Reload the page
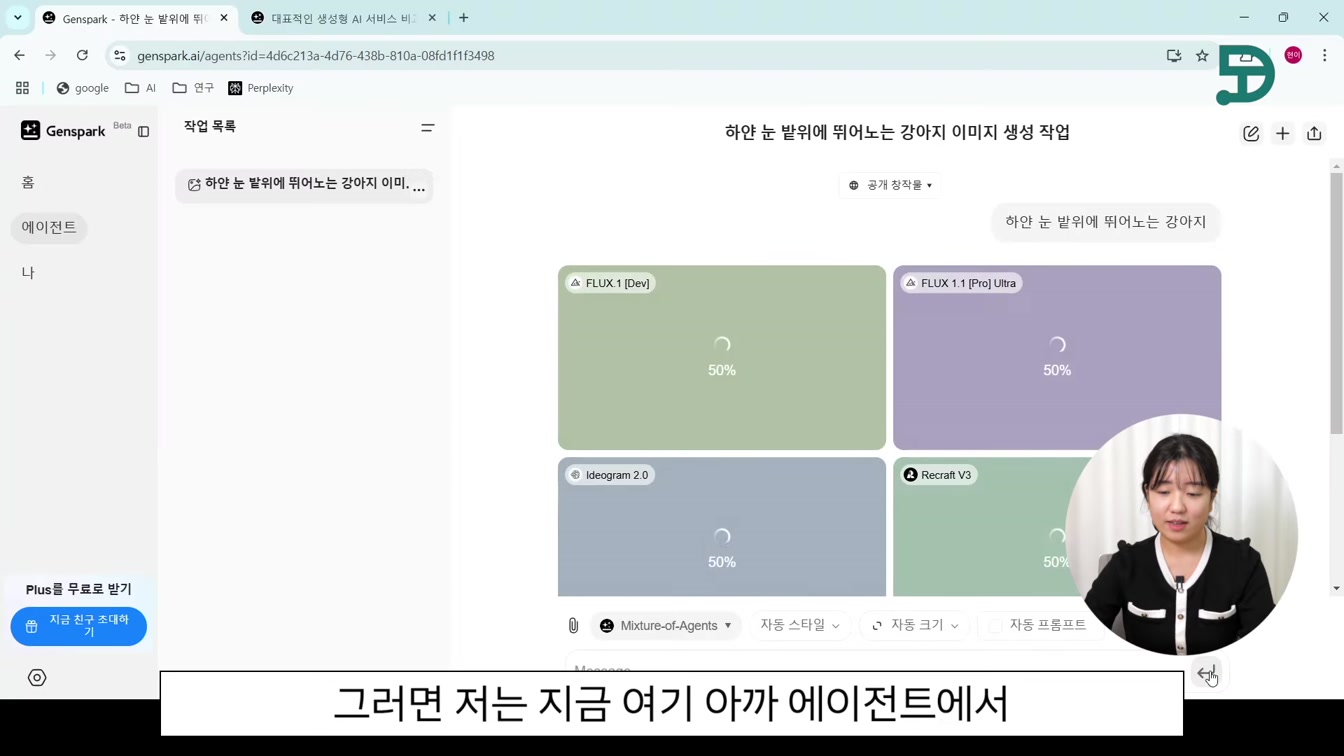 [x=82, y=56]
